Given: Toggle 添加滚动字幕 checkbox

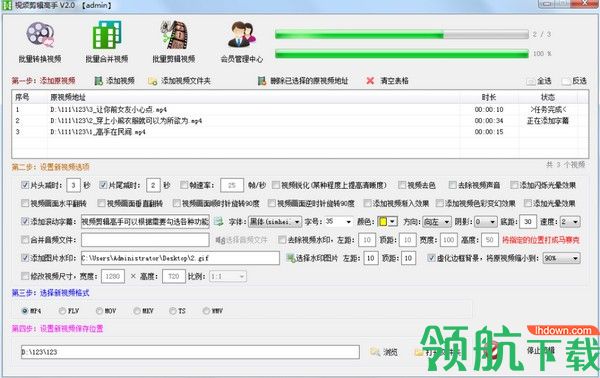Looking at the screenshot, I should click(25, 221).
